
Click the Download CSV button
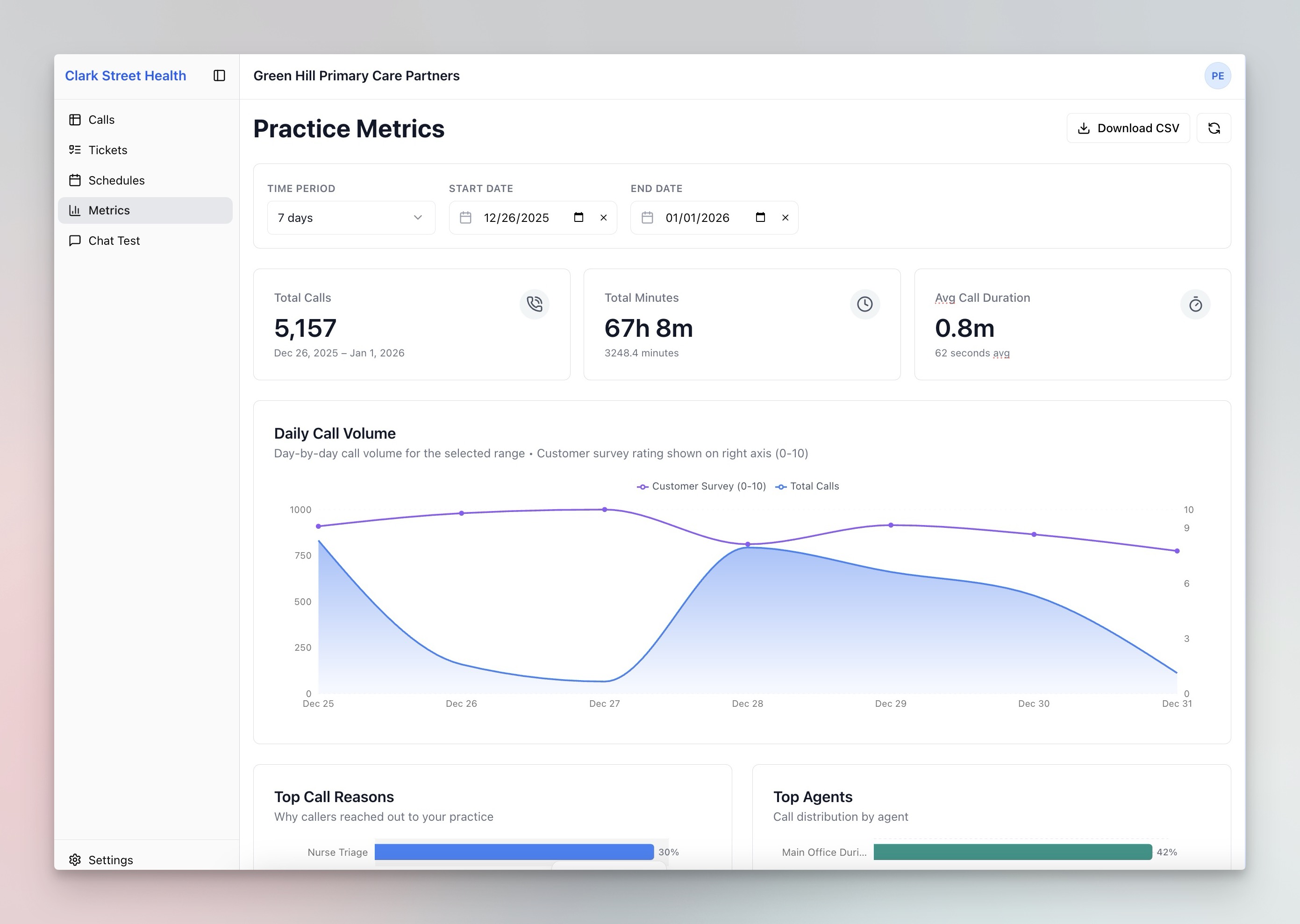point(1128,128)
